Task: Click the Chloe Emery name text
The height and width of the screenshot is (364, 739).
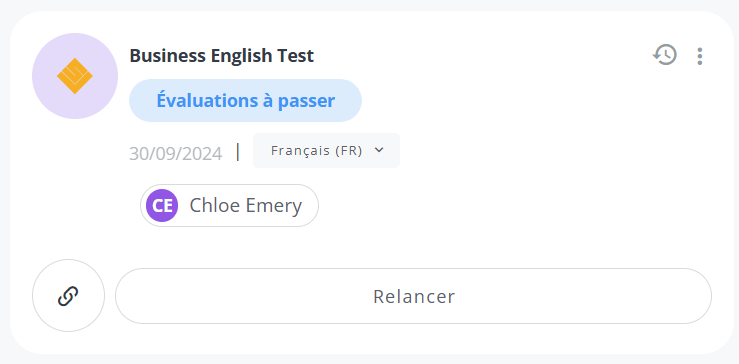Action: tap(246, 206)
